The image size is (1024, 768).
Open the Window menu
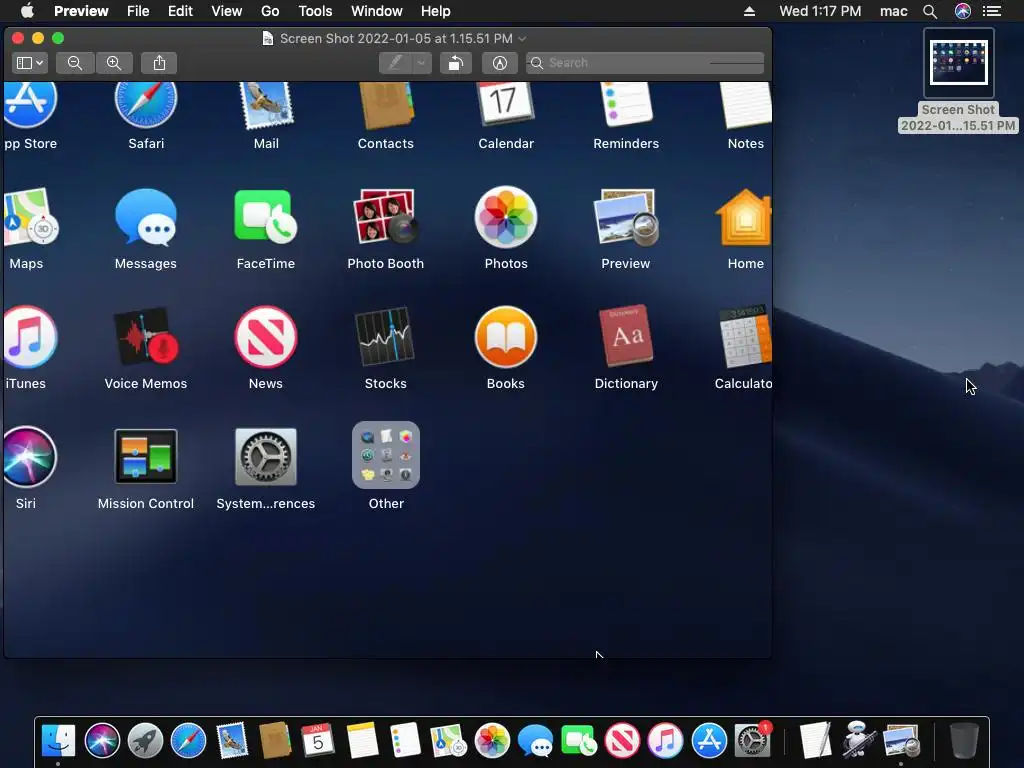[377, 11]
